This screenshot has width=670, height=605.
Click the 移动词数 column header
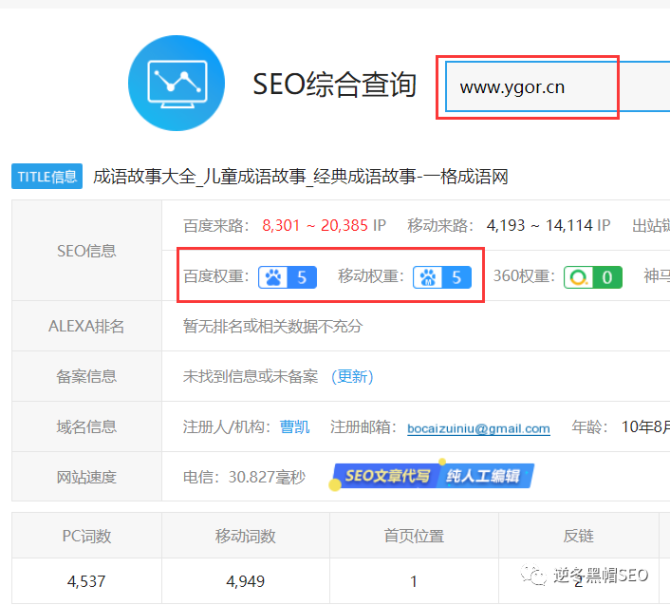click(246, 536)
